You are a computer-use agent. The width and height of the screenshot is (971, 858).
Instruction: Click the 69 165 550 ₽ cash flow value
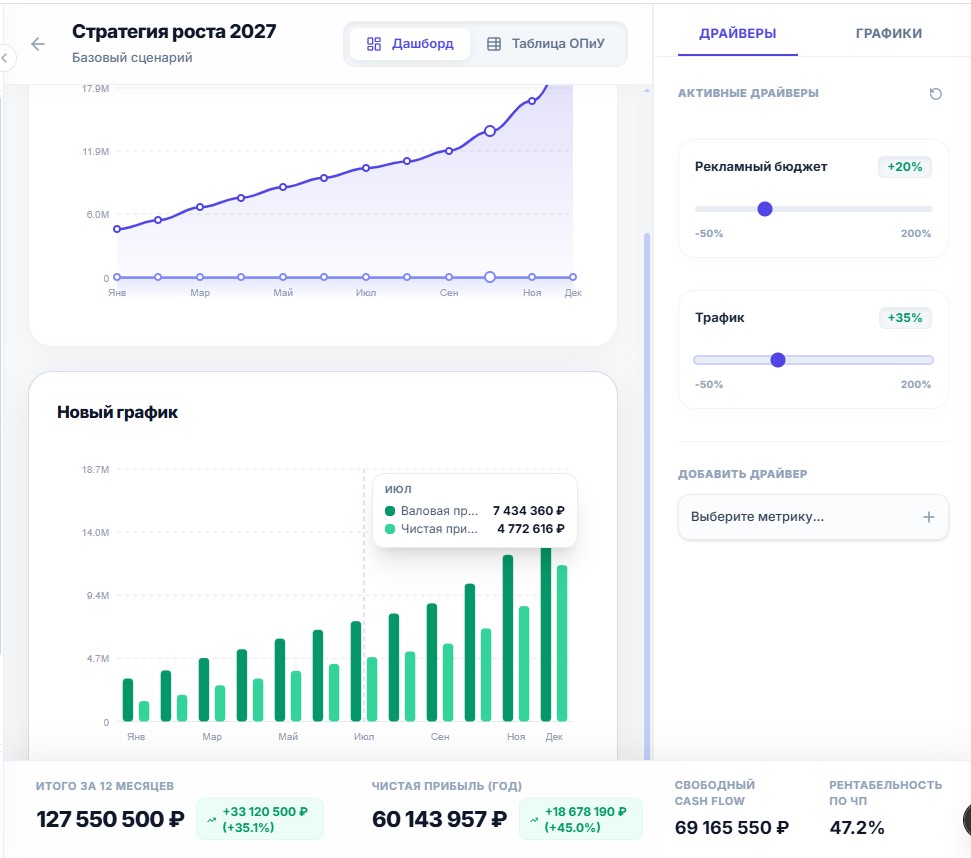(x=732, y=828)
